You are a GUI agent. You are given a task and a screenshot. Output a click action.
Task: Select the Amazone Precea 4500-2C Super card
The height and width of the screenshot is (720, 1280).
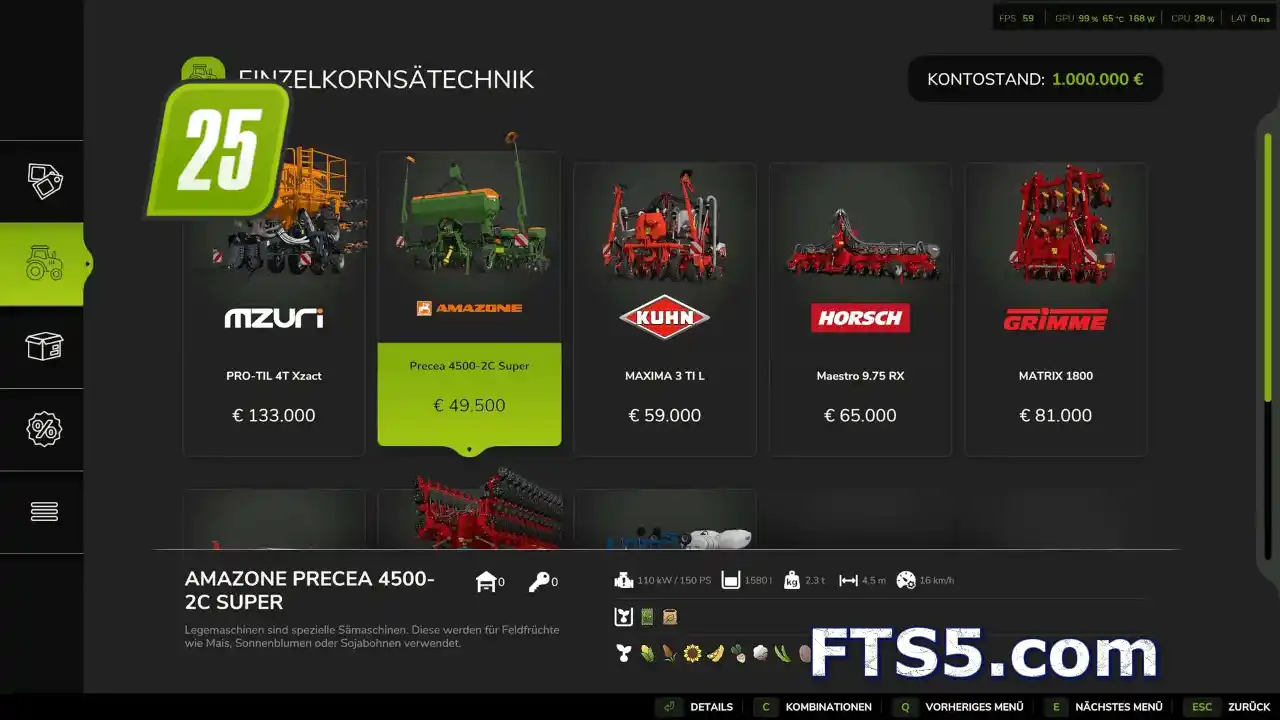tap(469, 299)
